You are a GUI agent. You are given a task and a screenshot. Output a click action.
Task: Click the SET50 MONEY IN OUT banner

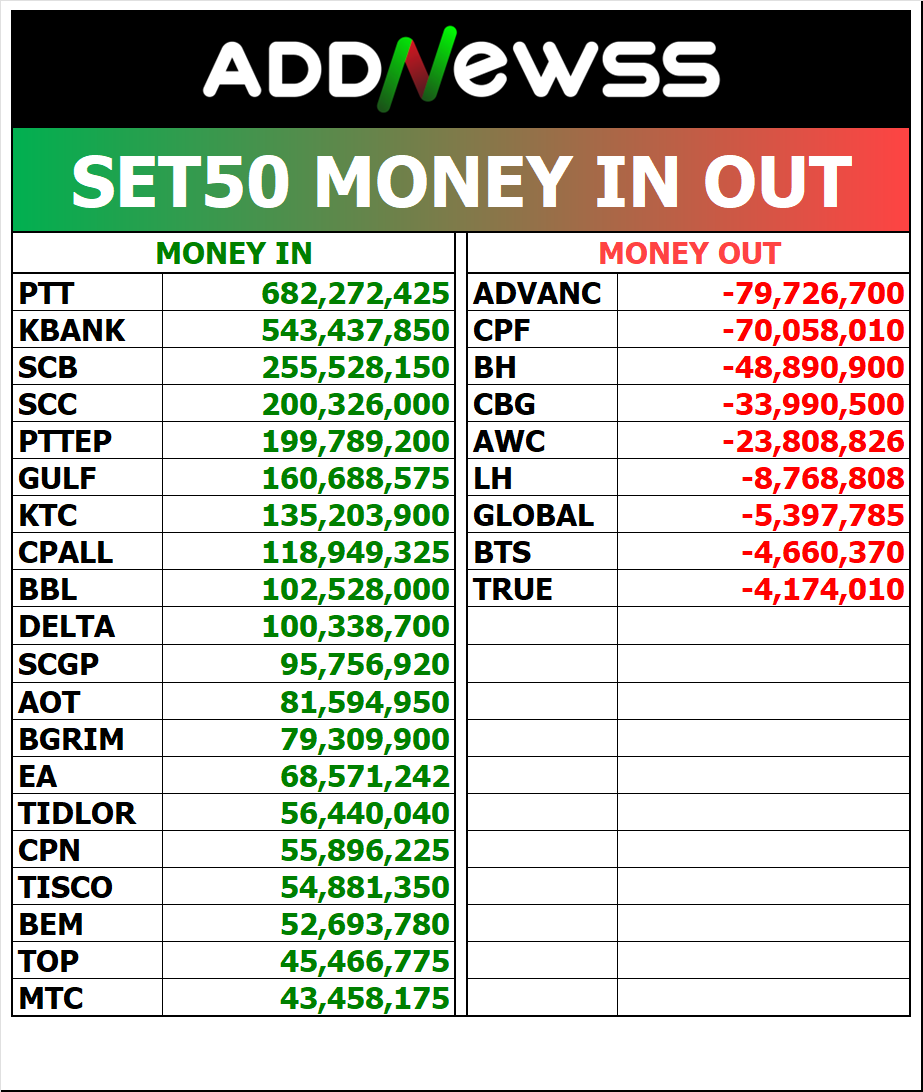coord(461,181)
